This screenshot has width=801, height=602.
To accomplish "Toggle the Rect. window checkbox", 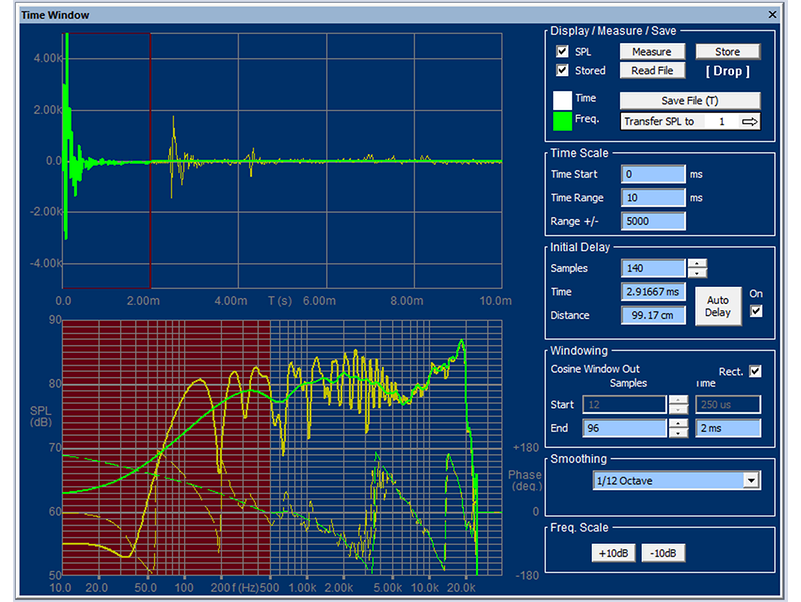I will click(x=755, y=371).
